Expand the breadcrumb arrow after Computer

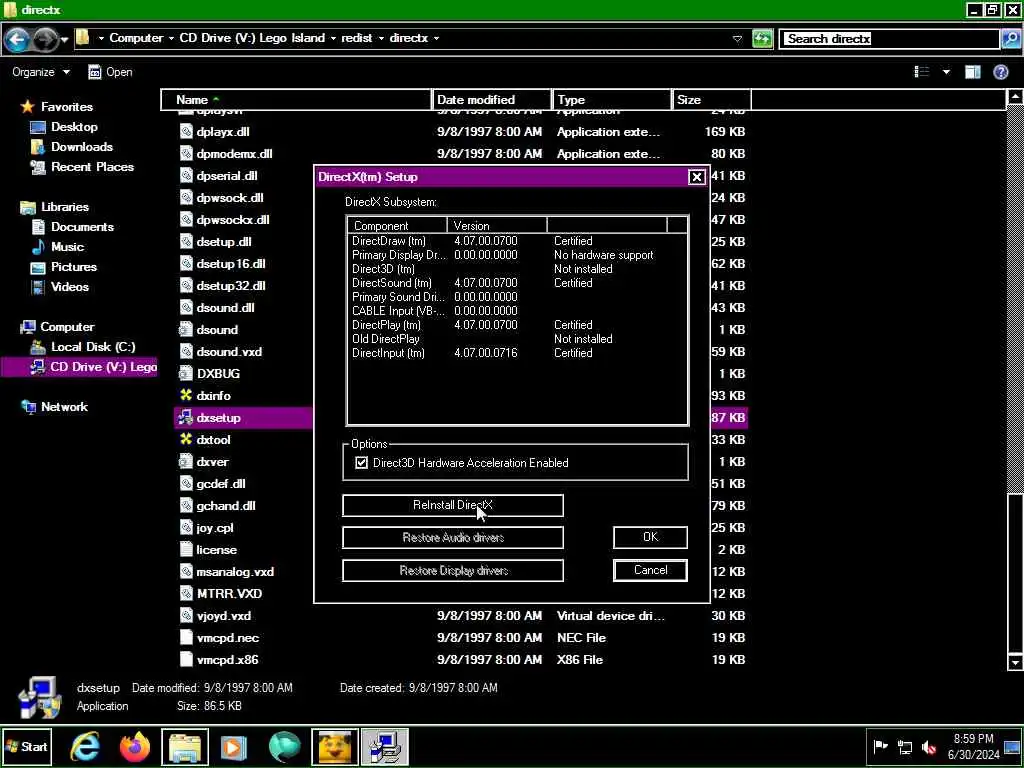(x=171, y=38)
